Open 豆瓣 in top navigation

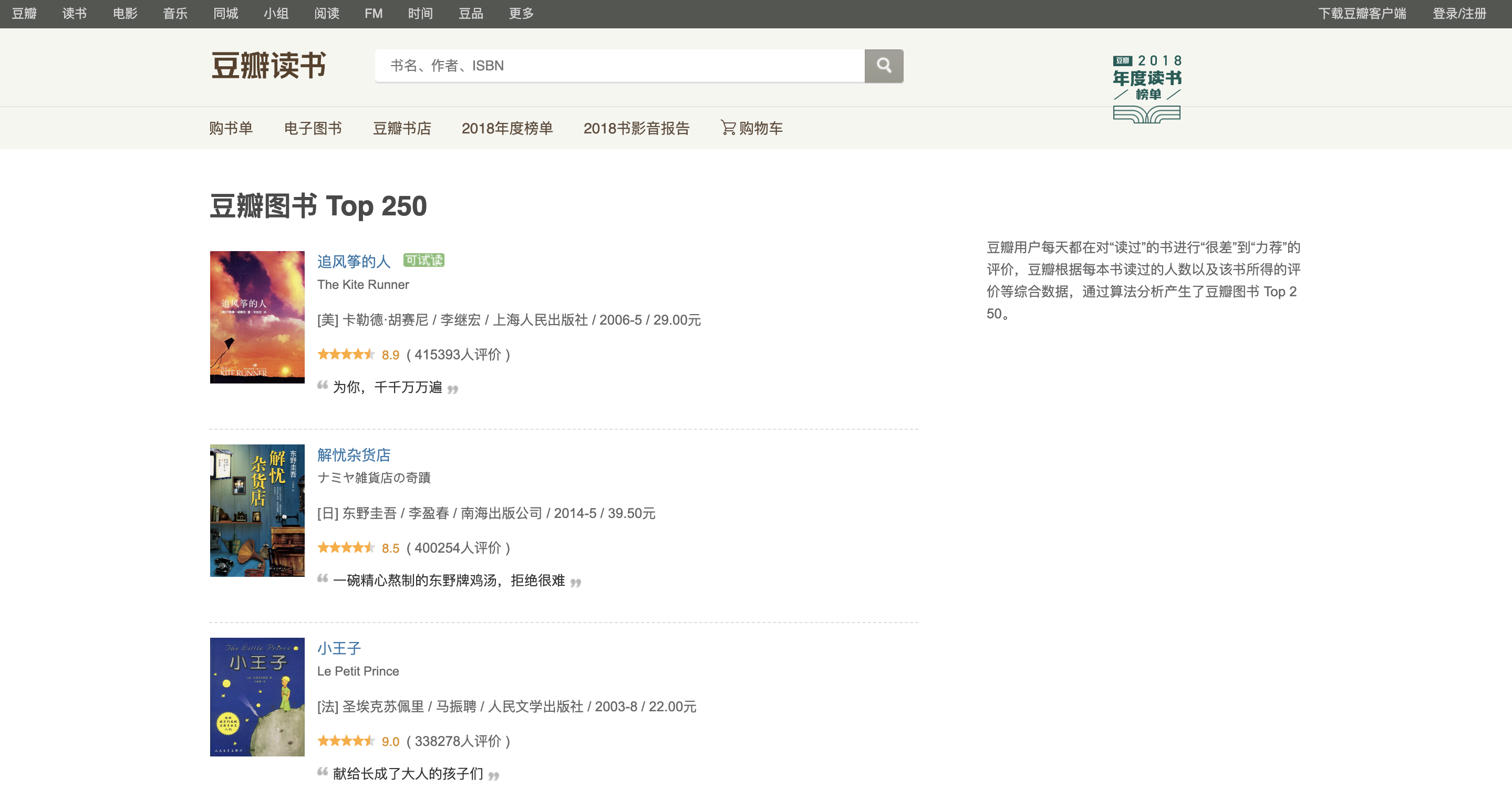pos(24,14)
